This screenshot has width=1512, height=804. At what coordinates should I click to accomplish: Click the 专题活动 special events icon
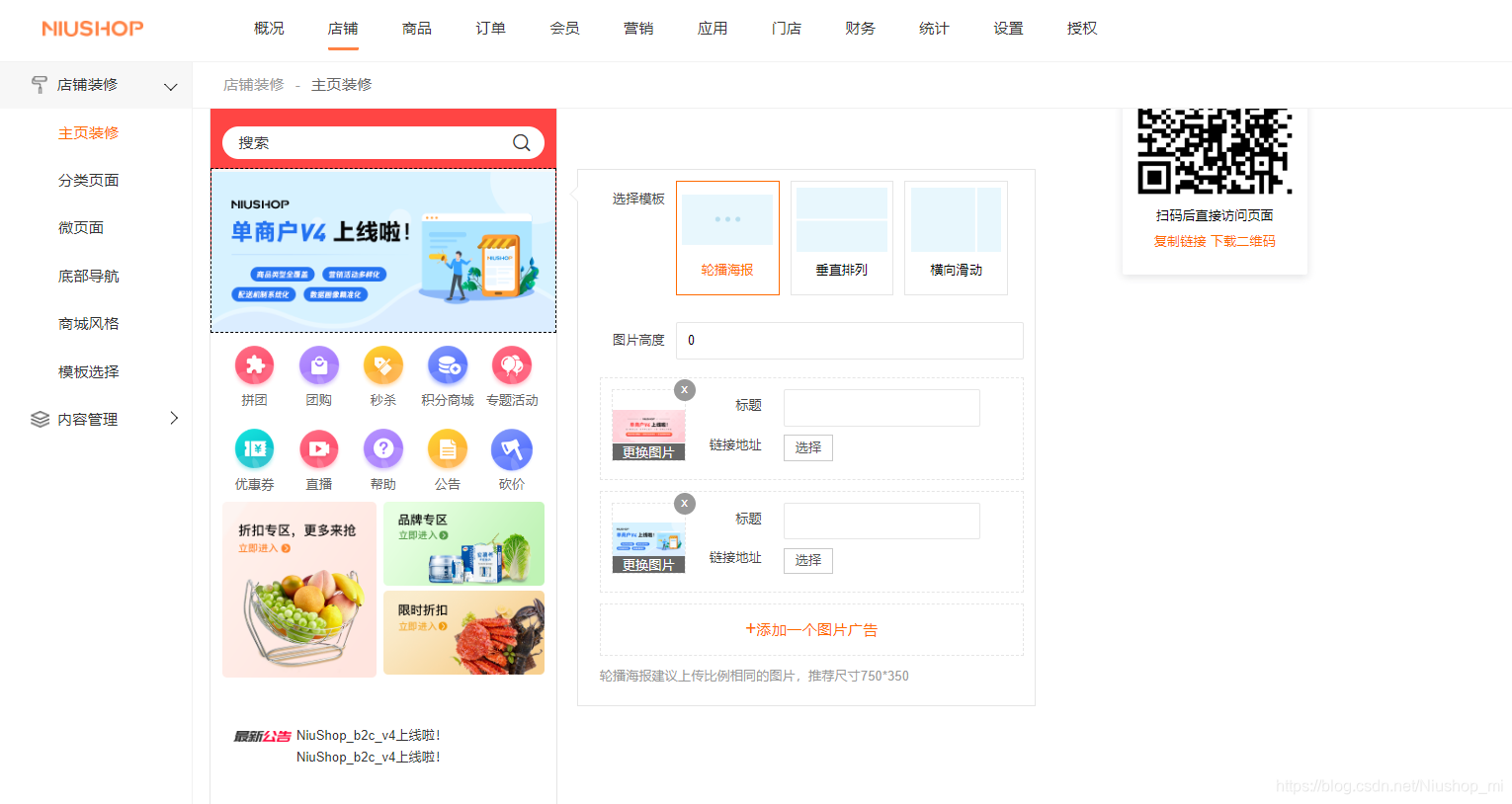(x=511, y=364)
